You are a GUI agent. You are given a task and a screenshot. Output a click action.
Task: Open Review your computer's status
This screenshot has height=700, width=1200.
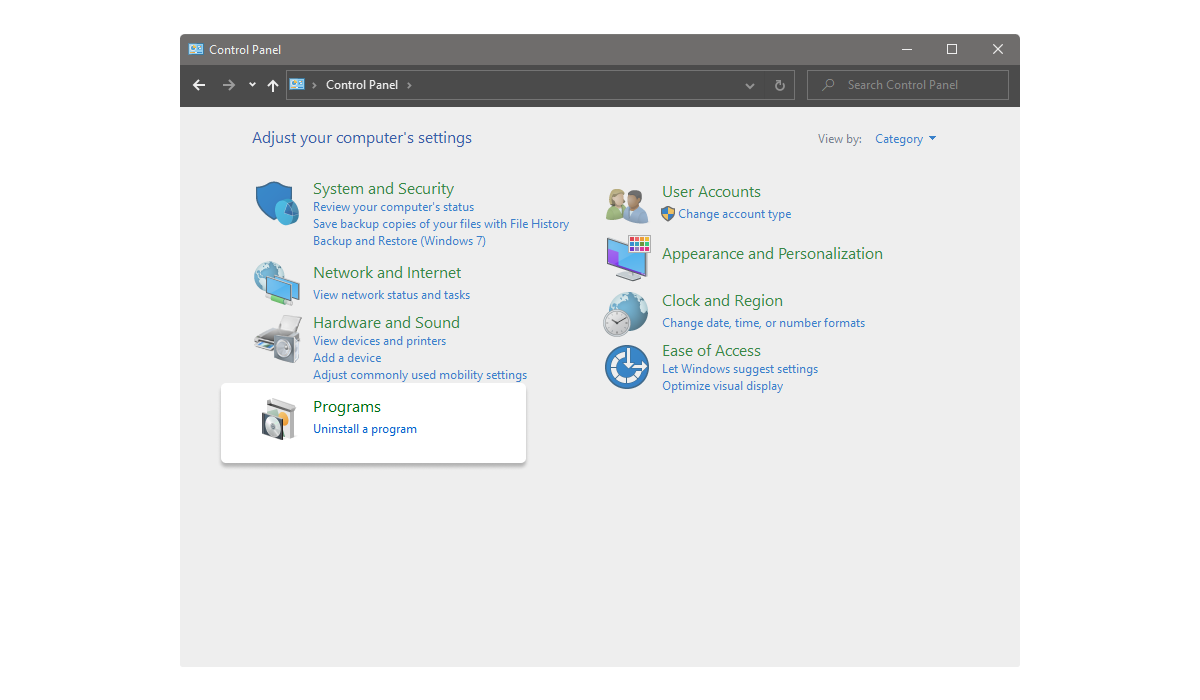(394, 207)
